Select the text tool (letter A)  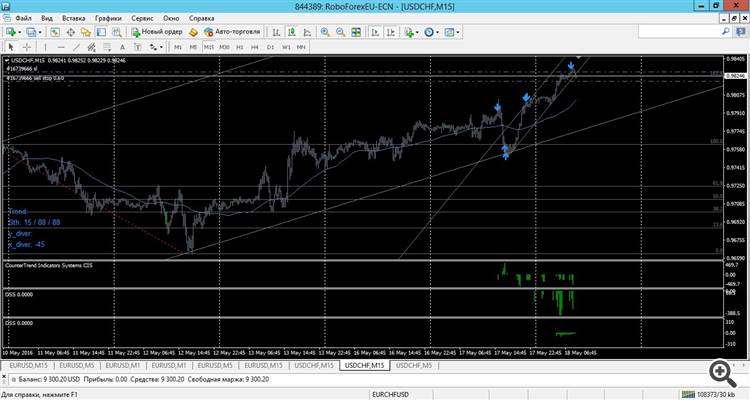point(122,47)
